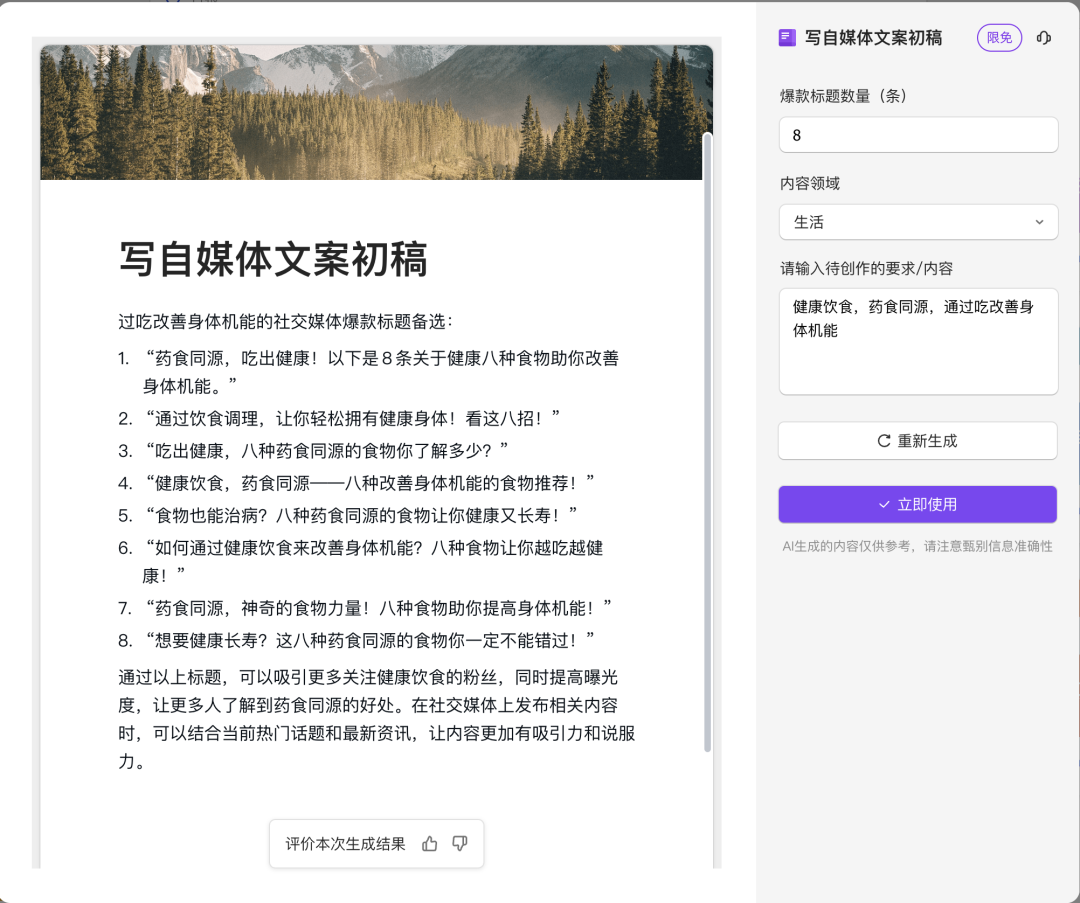
Task: Click the side panel title 写自媒体文案初稿
Action: 873,38
